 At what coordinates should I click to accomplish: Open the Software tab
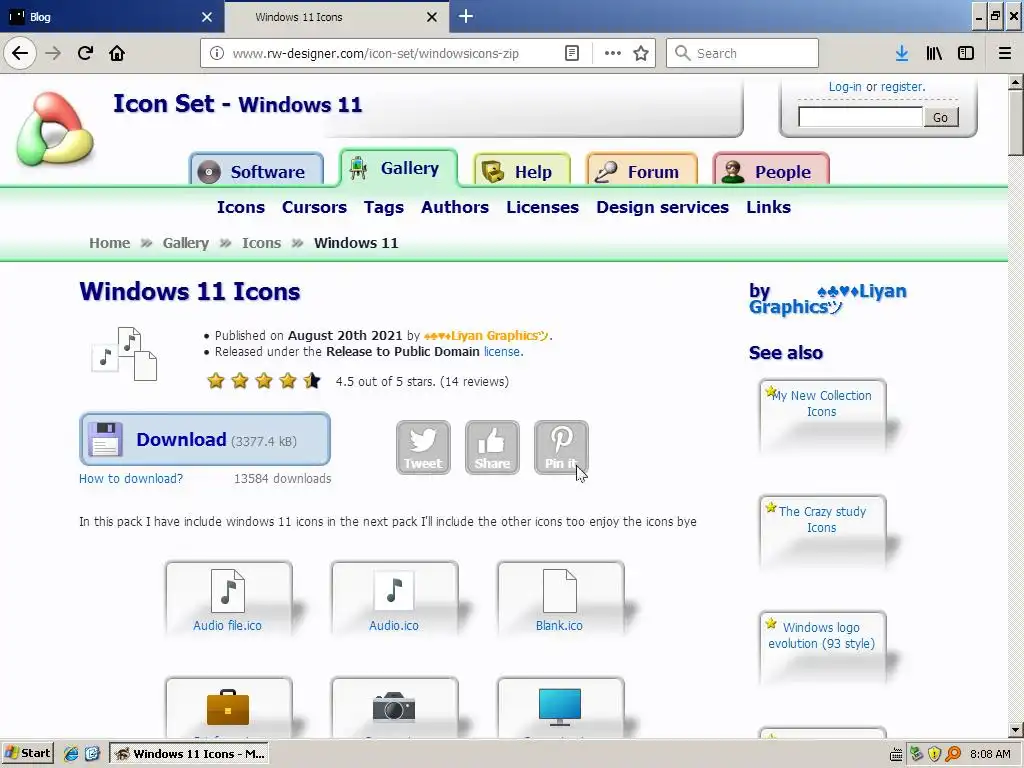click(x=256, y=170)
